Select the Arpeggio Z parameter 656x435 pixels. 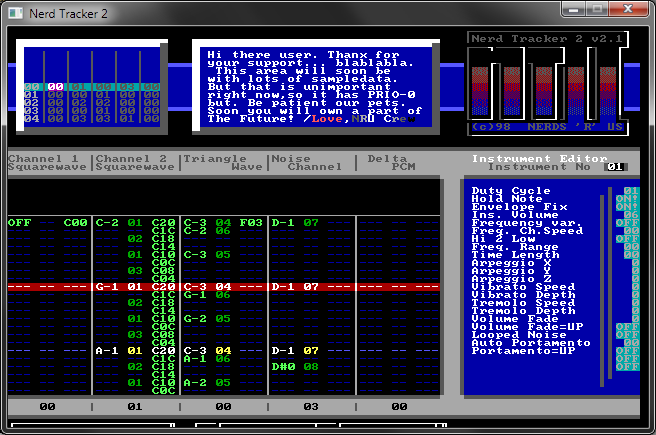tap(511, 279)
